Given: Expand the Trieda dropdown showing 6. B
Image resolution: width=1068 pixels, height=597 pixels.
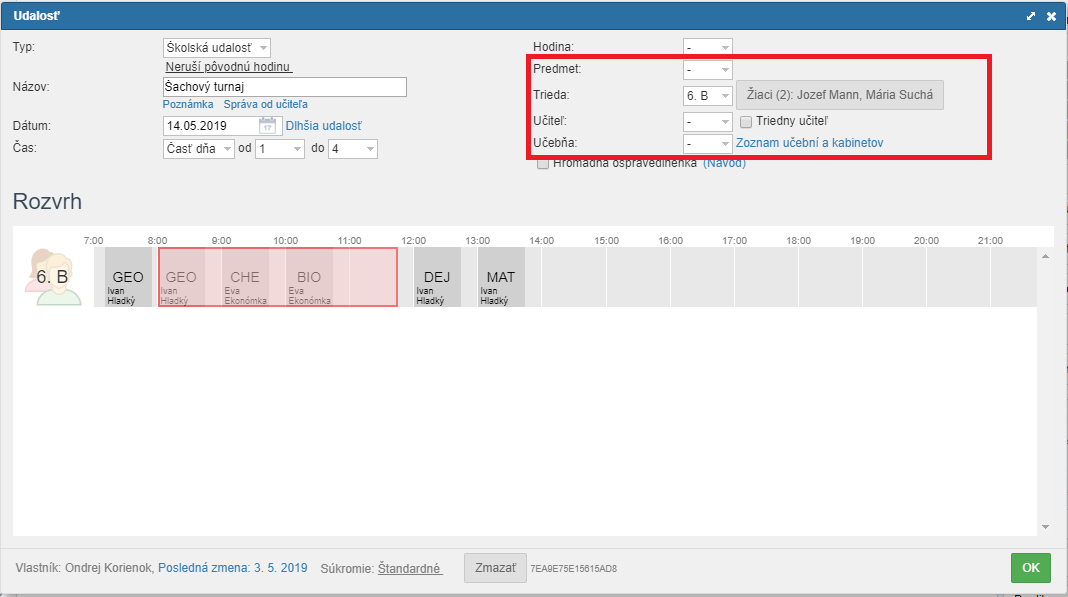Looking at the screenshot, I should coord(707,96).
